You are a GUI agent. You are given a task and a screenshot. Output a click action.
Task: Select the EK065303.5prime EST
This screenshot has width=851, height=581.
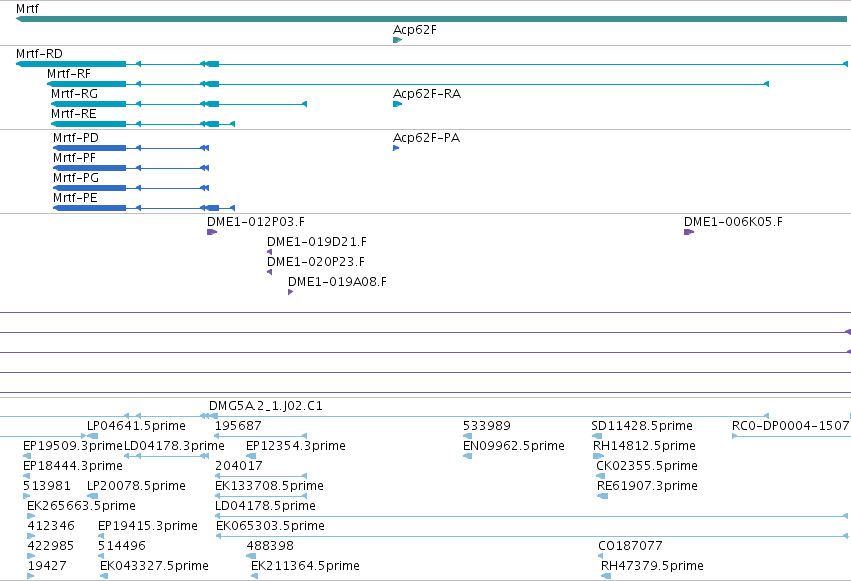click(x=270, y=526)
